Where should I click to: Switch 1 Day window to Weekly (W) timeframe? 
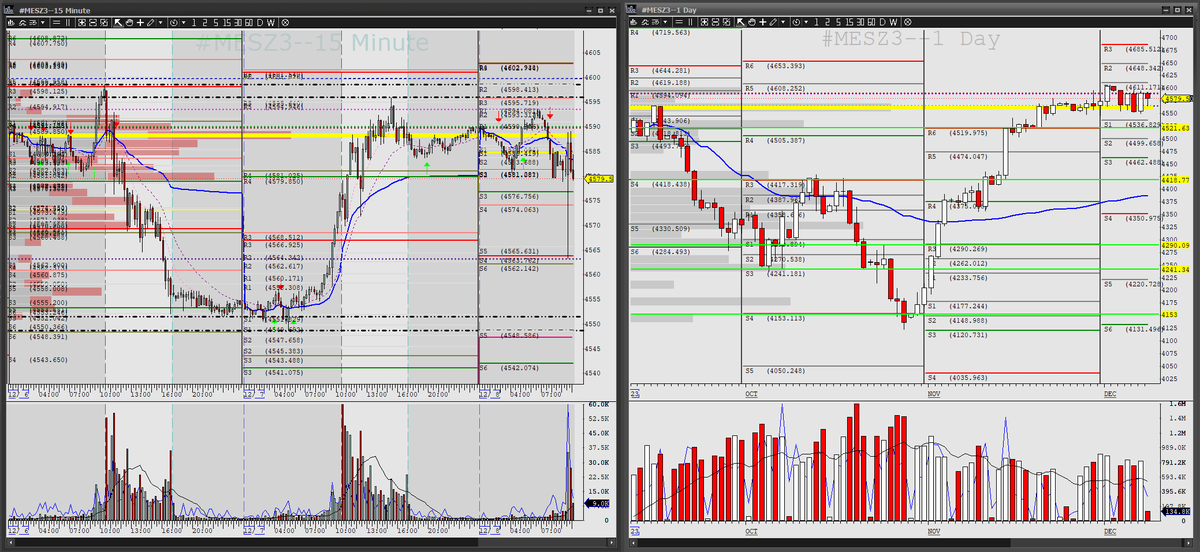893,22
